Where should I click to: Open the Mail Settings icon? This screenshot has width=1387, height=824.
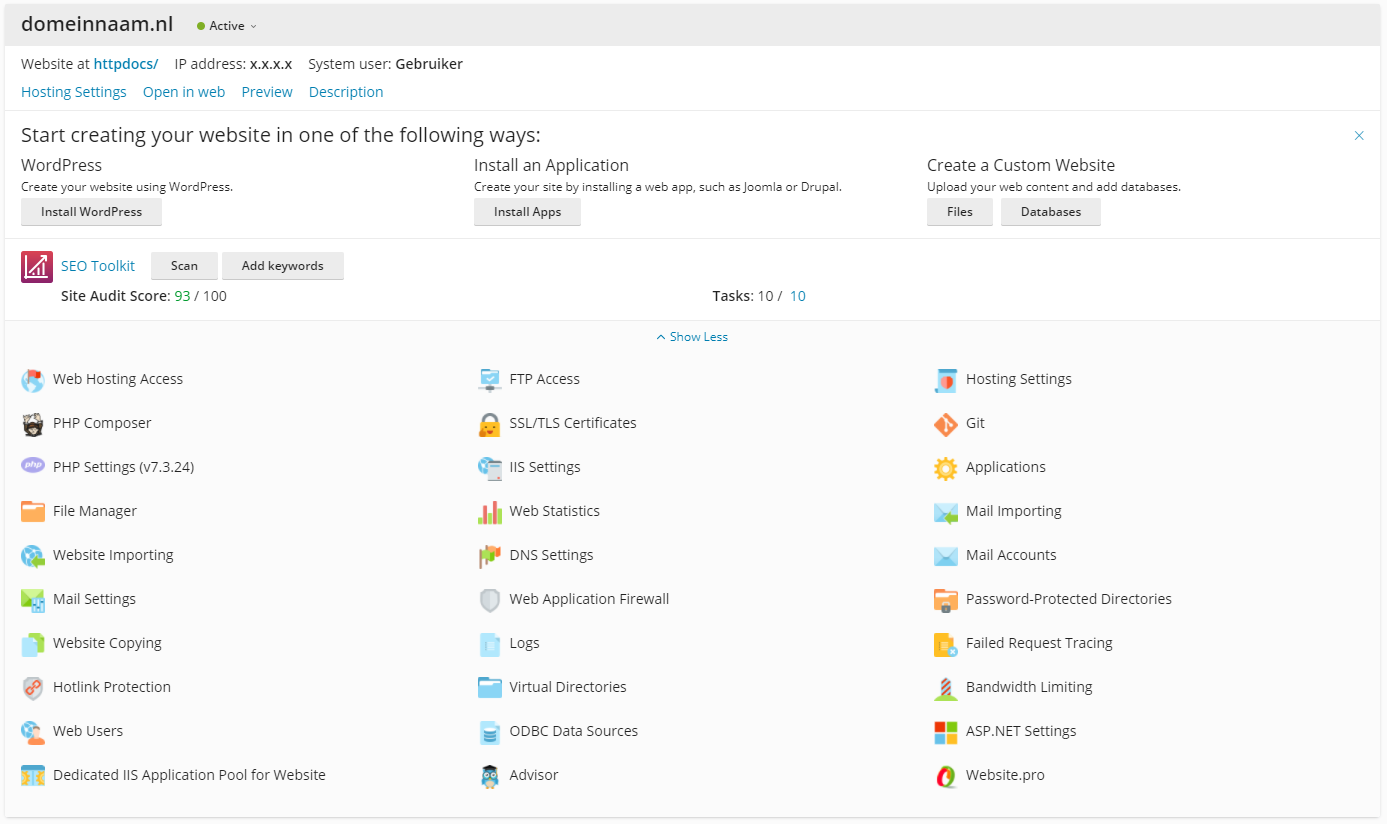click(33, 600)
